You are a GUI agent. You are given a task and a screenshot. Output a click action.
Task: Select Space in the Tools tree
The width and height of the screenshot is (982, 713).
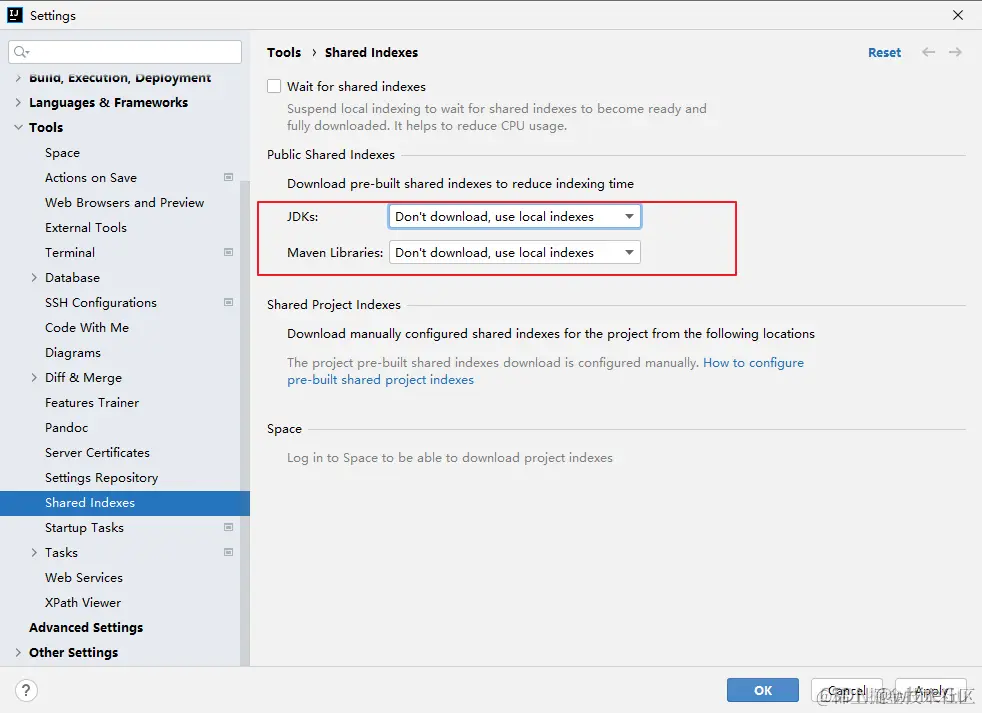click(x=62, y=152)
